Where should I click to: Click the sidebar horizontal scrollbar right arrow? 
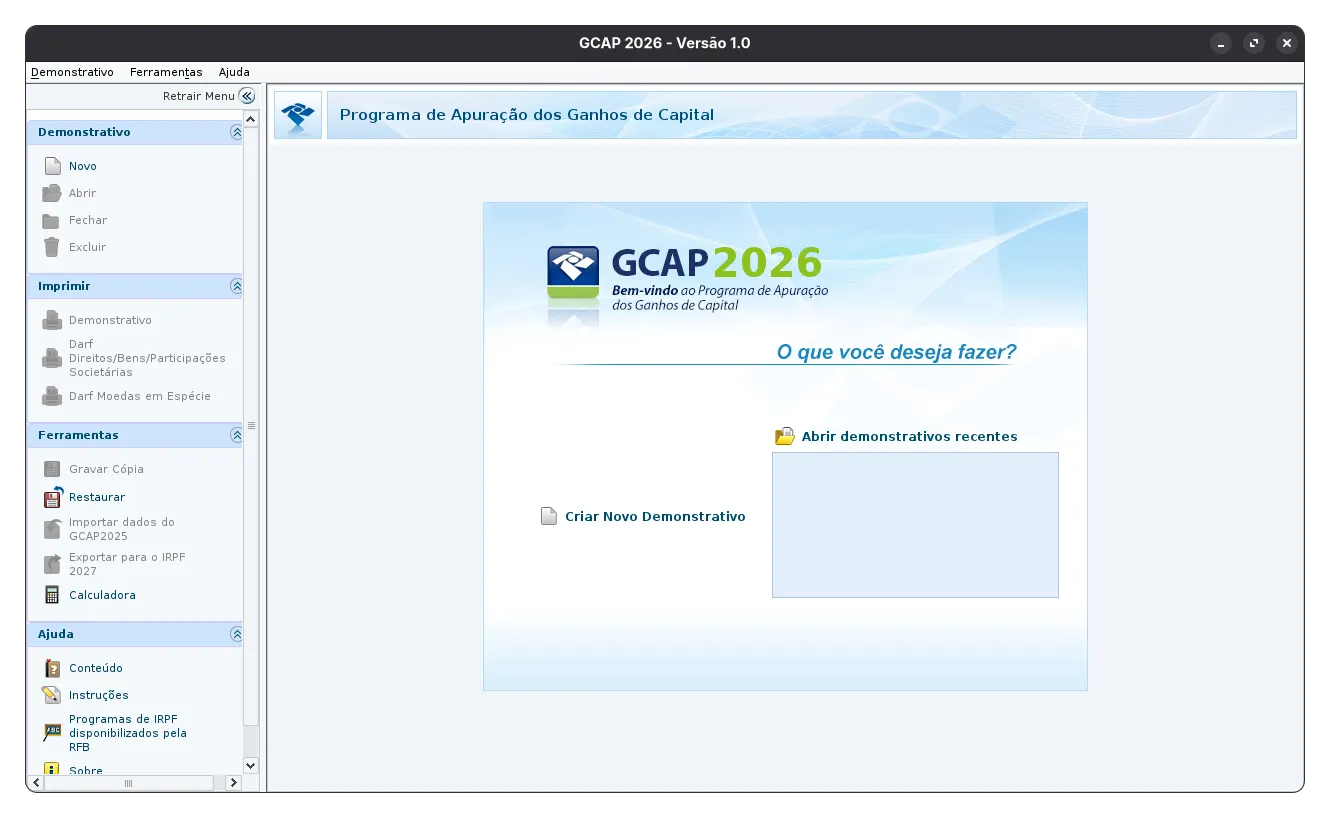pyautogui.click(x=234, y=783)
